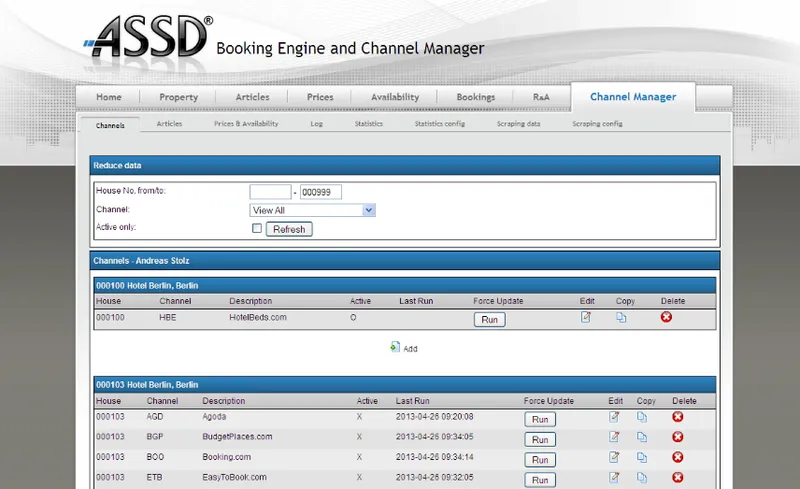Click the 000100 Hotel Berlin, Berlin header
The height and width of the screenshot is (489, 800).
(405, 285)
